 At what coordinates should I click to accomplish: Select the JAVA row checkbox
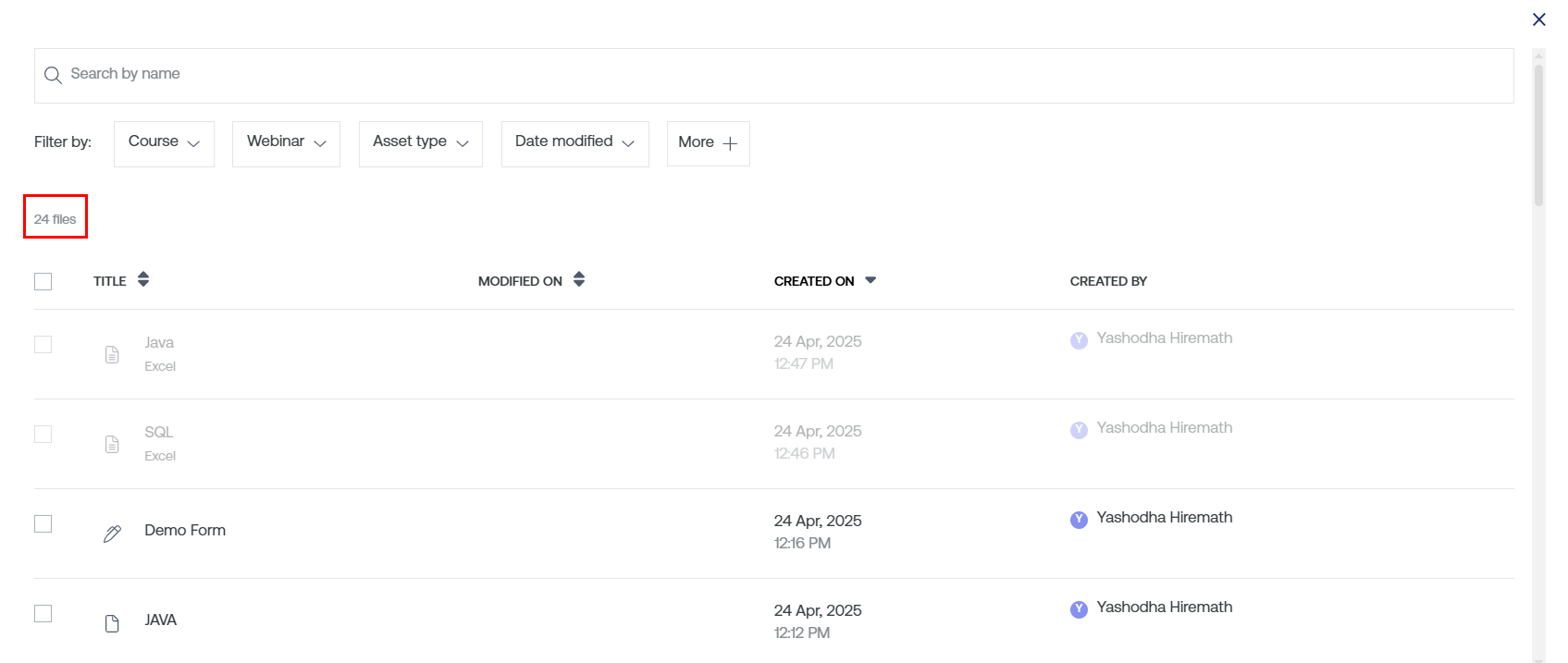[x=43, y=614]
